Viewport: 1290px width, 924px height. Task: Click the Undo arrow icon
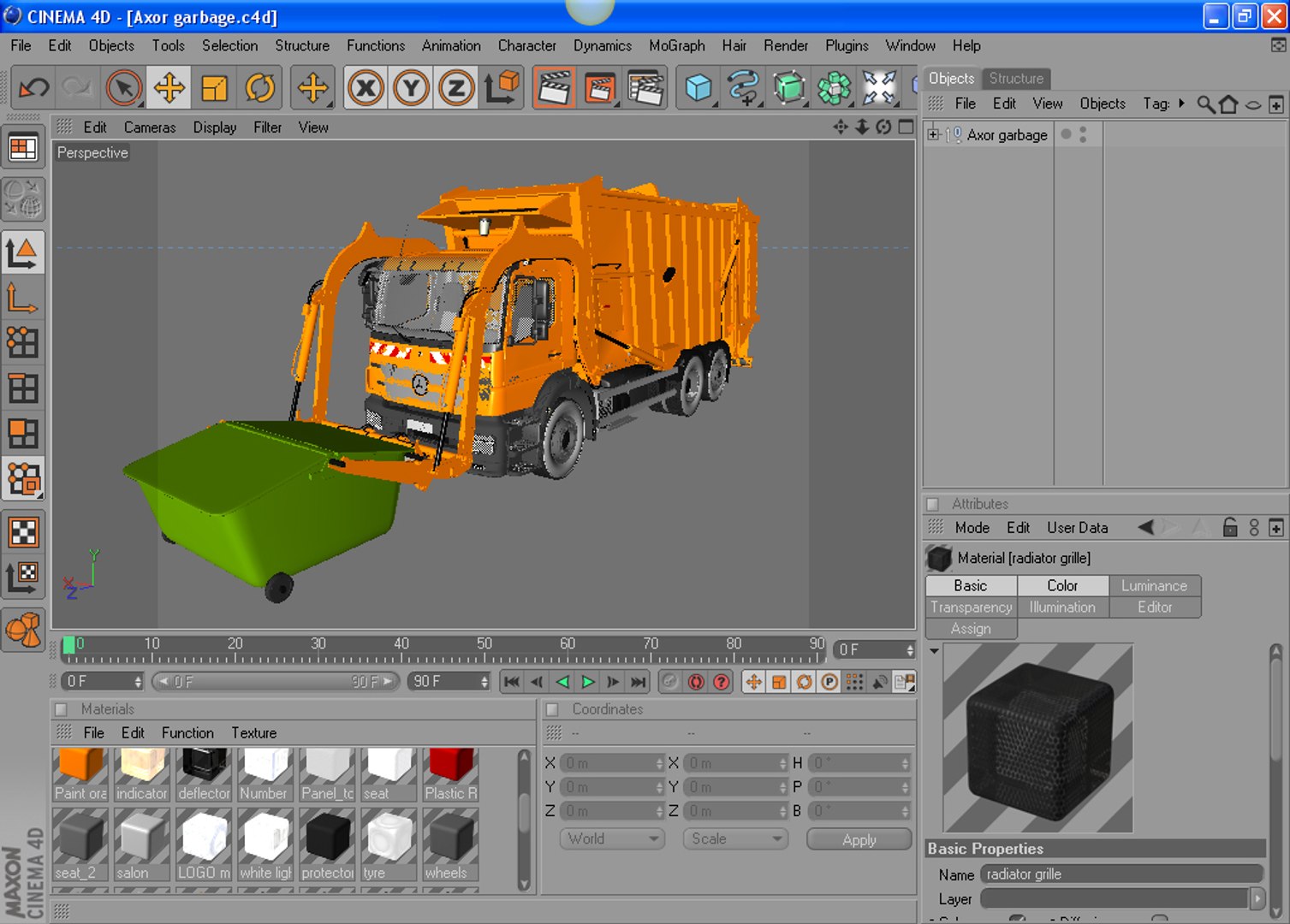click(33, 87)
